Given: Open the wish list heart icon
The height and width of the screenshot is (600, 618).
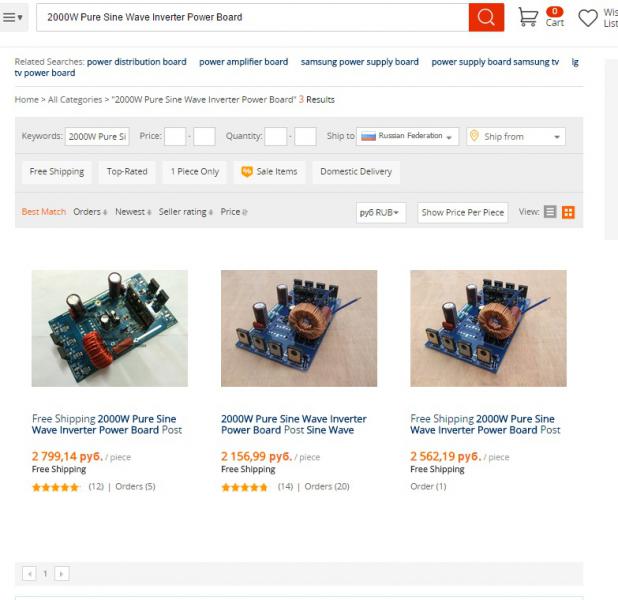Looking at the screenshot, I should 588,18.
